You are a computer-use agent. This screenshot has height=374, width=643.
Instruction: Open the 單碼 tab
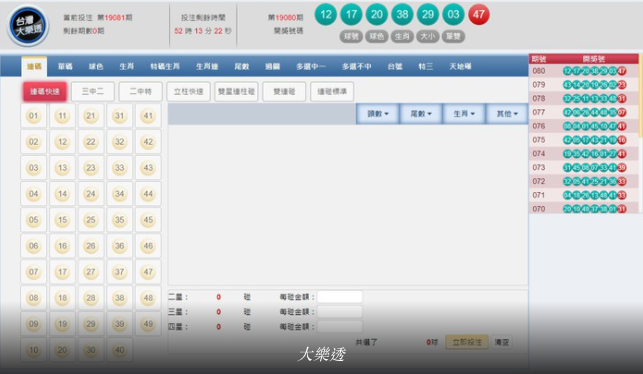(65, 66)
